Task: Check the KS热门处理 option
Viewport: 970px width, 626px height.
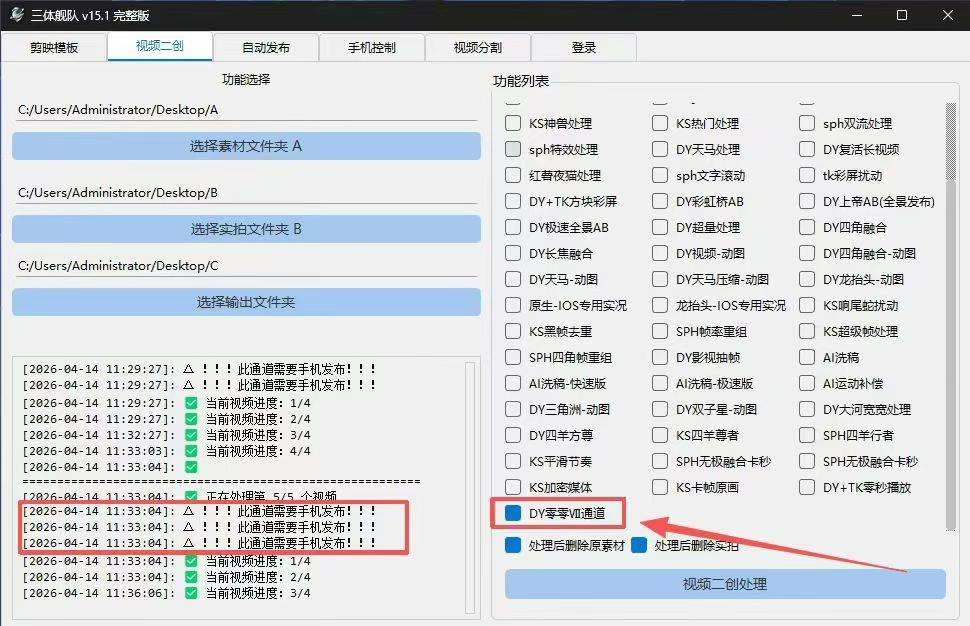Action: (x=660, y=123)
